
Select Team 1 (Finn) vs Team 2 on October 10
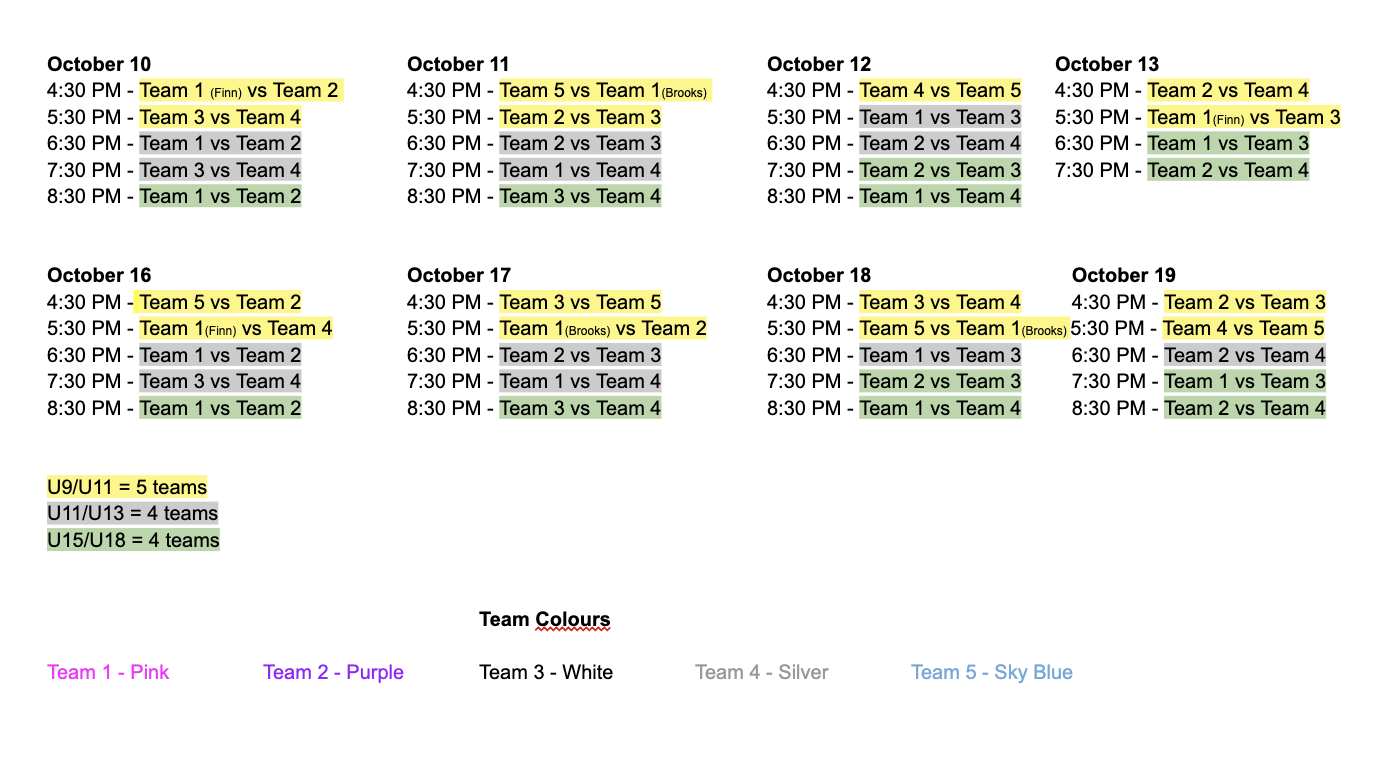click(241, 91)
